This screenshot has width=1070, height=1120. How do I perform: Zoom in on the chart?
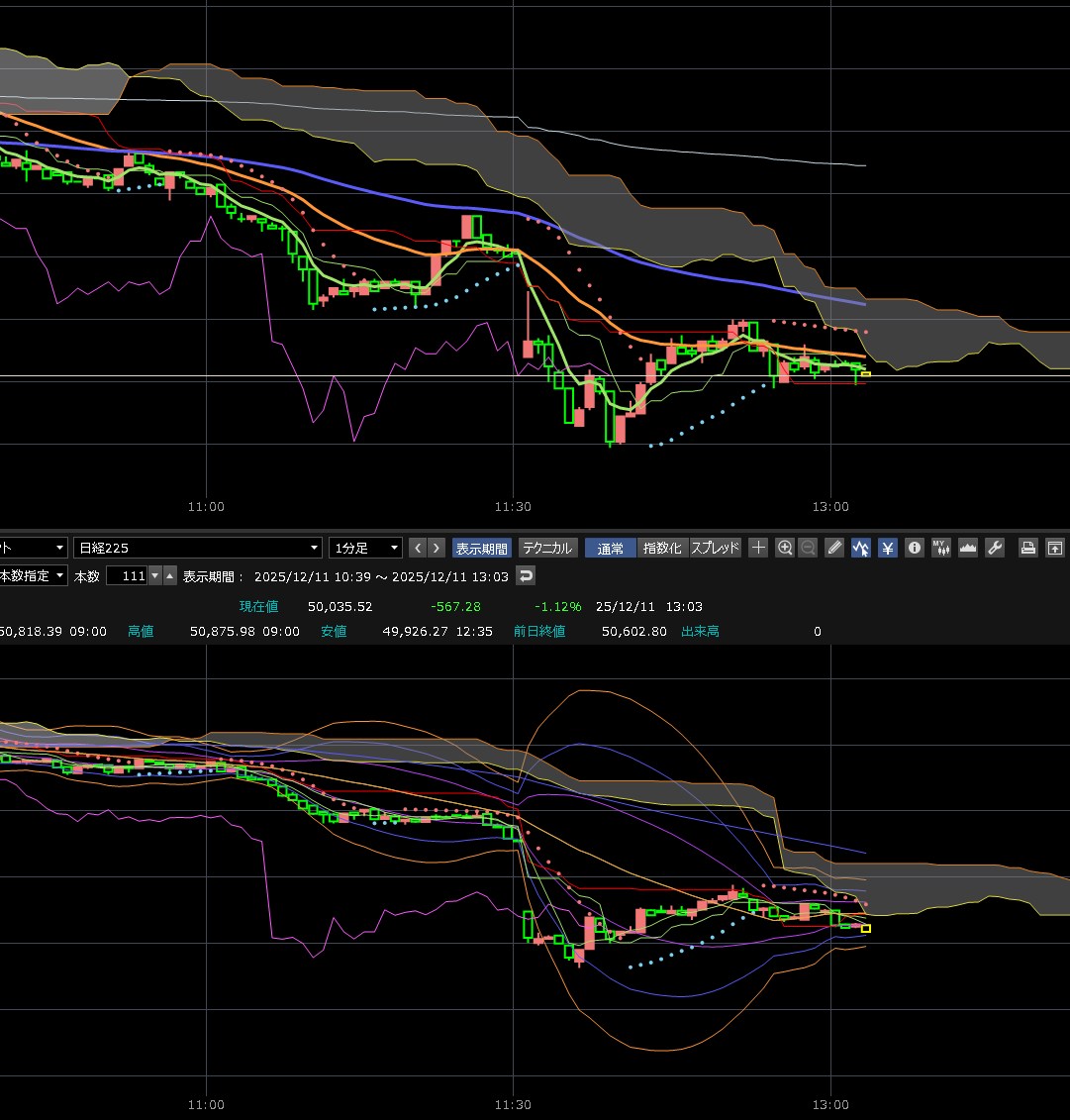[x=785, y=548]
